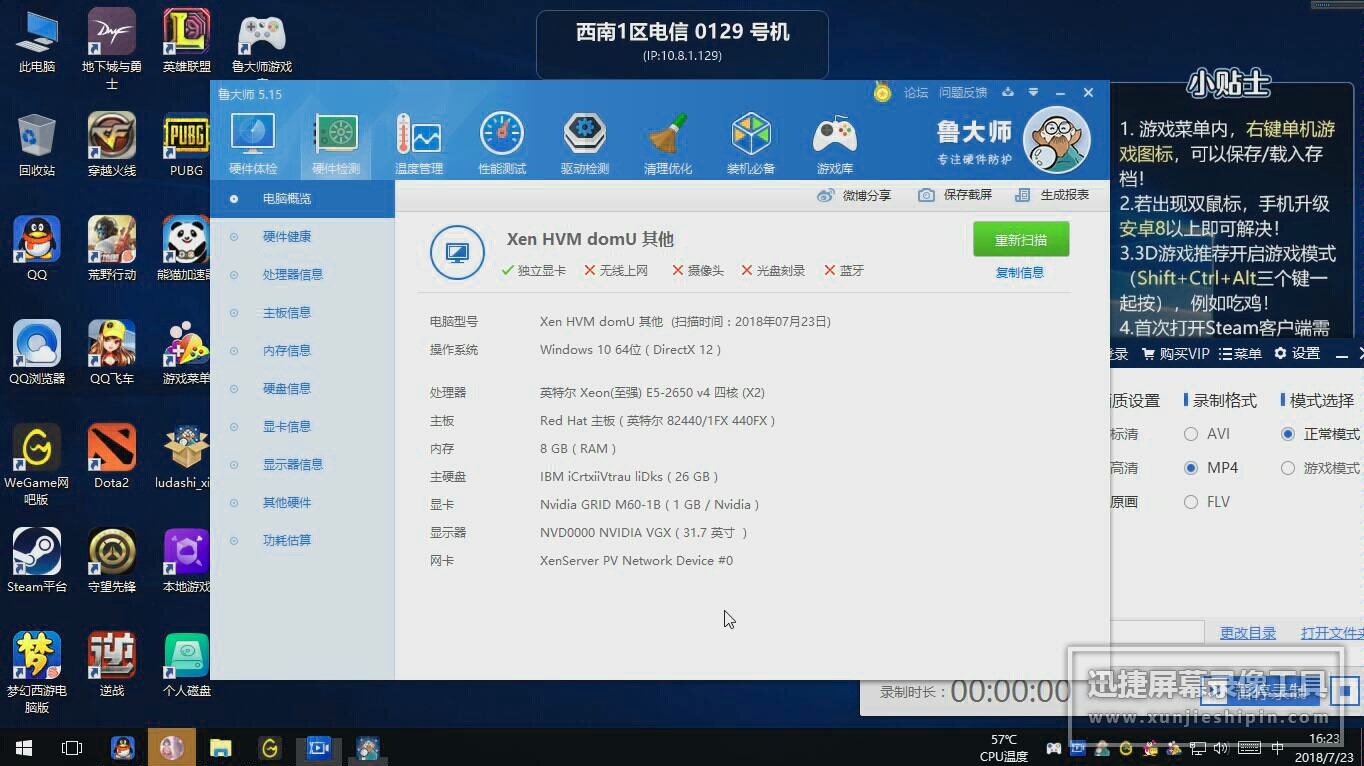This screenshot has height=766, width=1364.
Task: Open Task View on the taskbar
Action: (72, 747)
